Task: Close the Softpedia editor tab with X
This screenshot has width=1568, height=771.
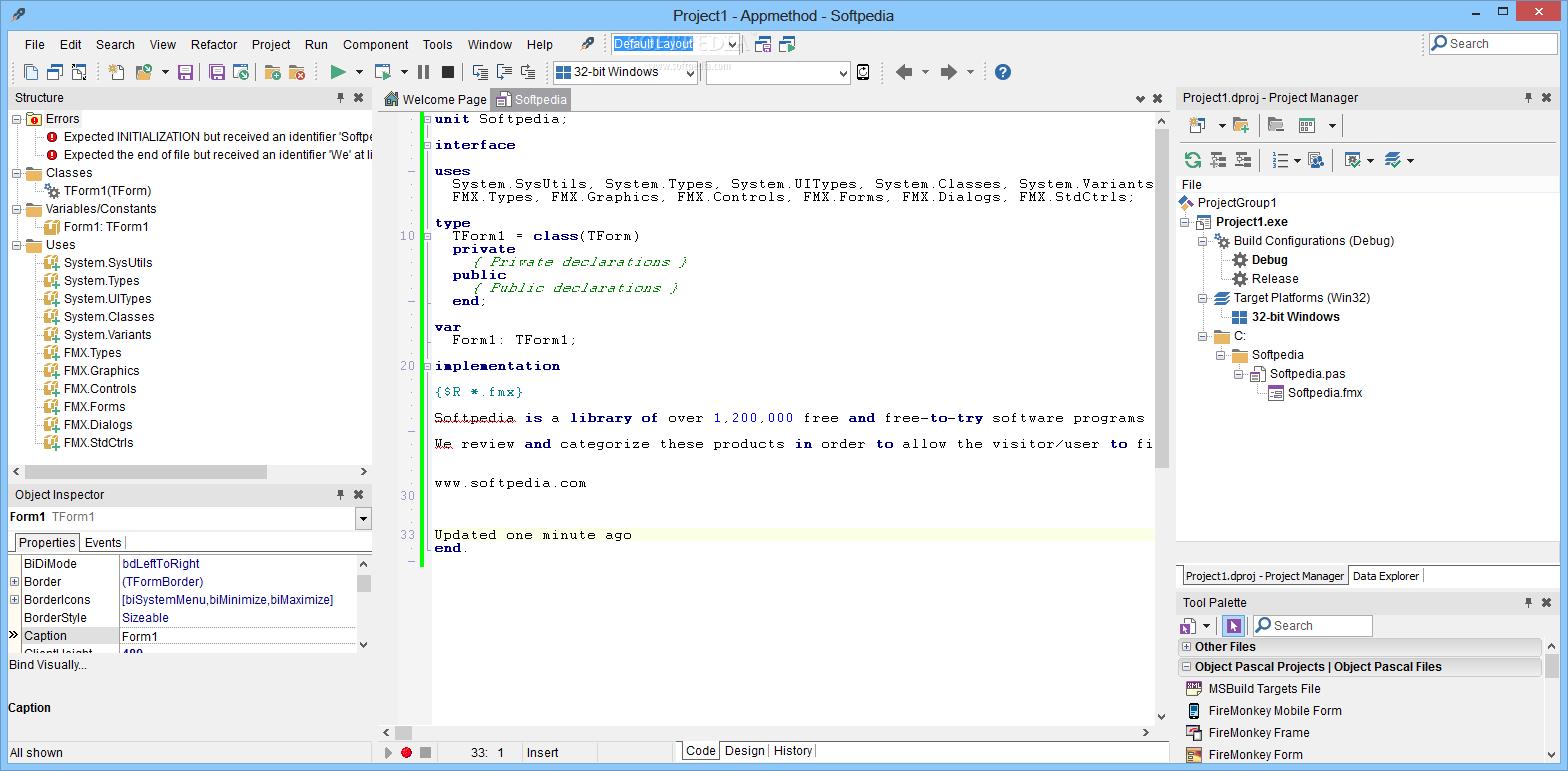Action: (x=1158, y=99)
